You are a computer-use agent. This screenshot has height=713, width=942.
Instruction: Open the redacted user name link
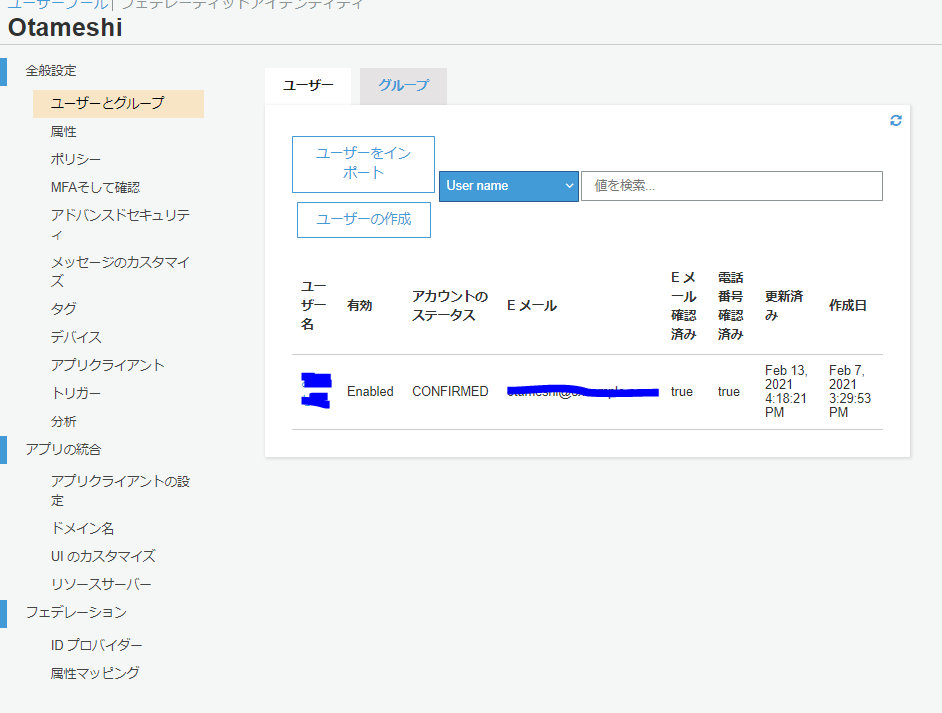pyautogui.click(x=316, y=391)
